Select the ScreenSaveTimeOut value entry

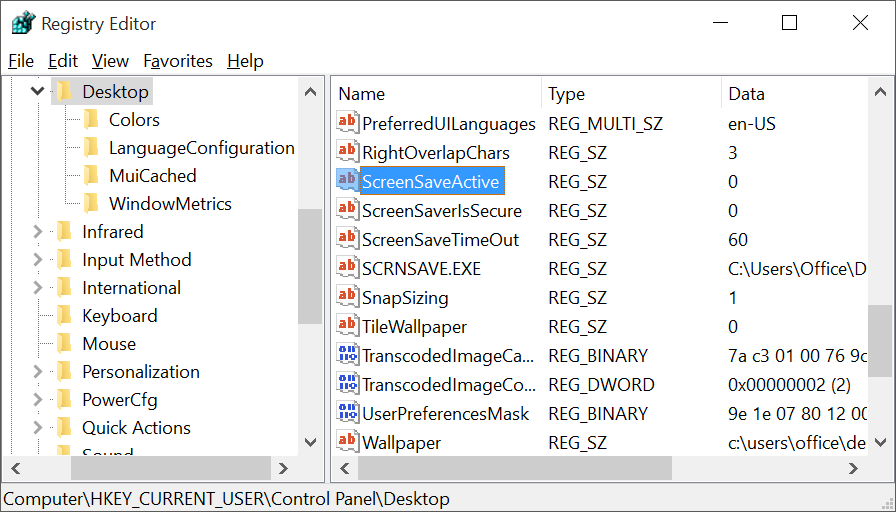click(x=440, y=239)
